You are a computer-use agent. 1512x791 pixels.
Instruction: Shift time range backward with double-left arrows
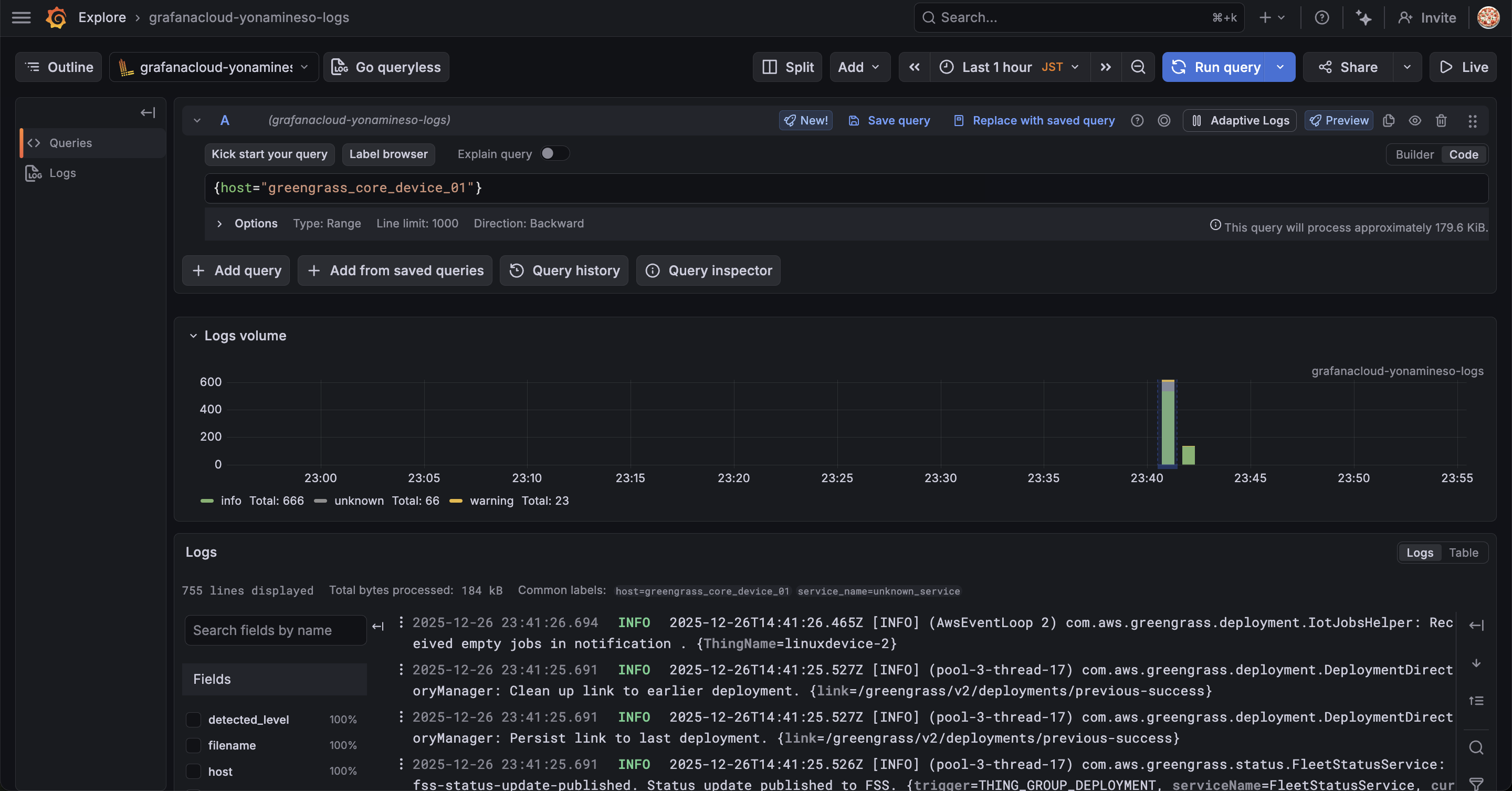(x=914, y=67)
